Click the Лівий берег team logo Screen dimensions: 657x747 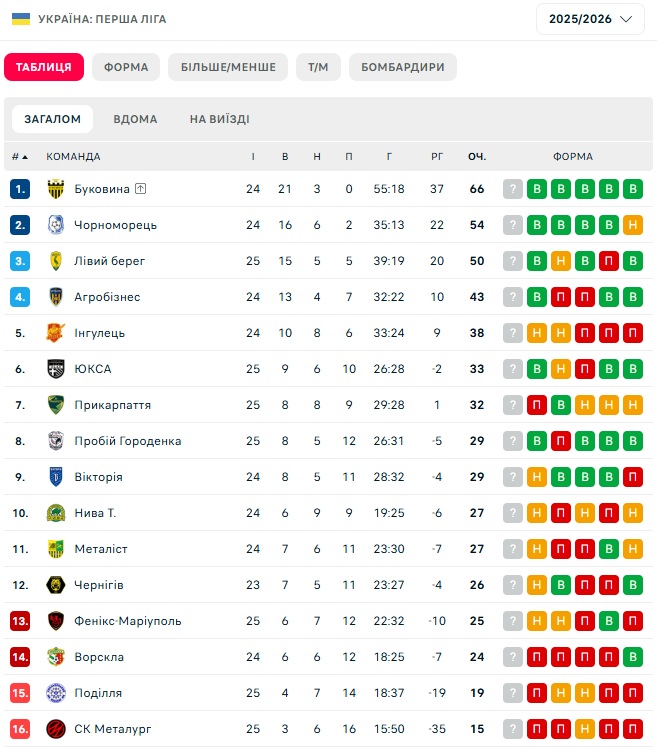click(x=56, y=261)
